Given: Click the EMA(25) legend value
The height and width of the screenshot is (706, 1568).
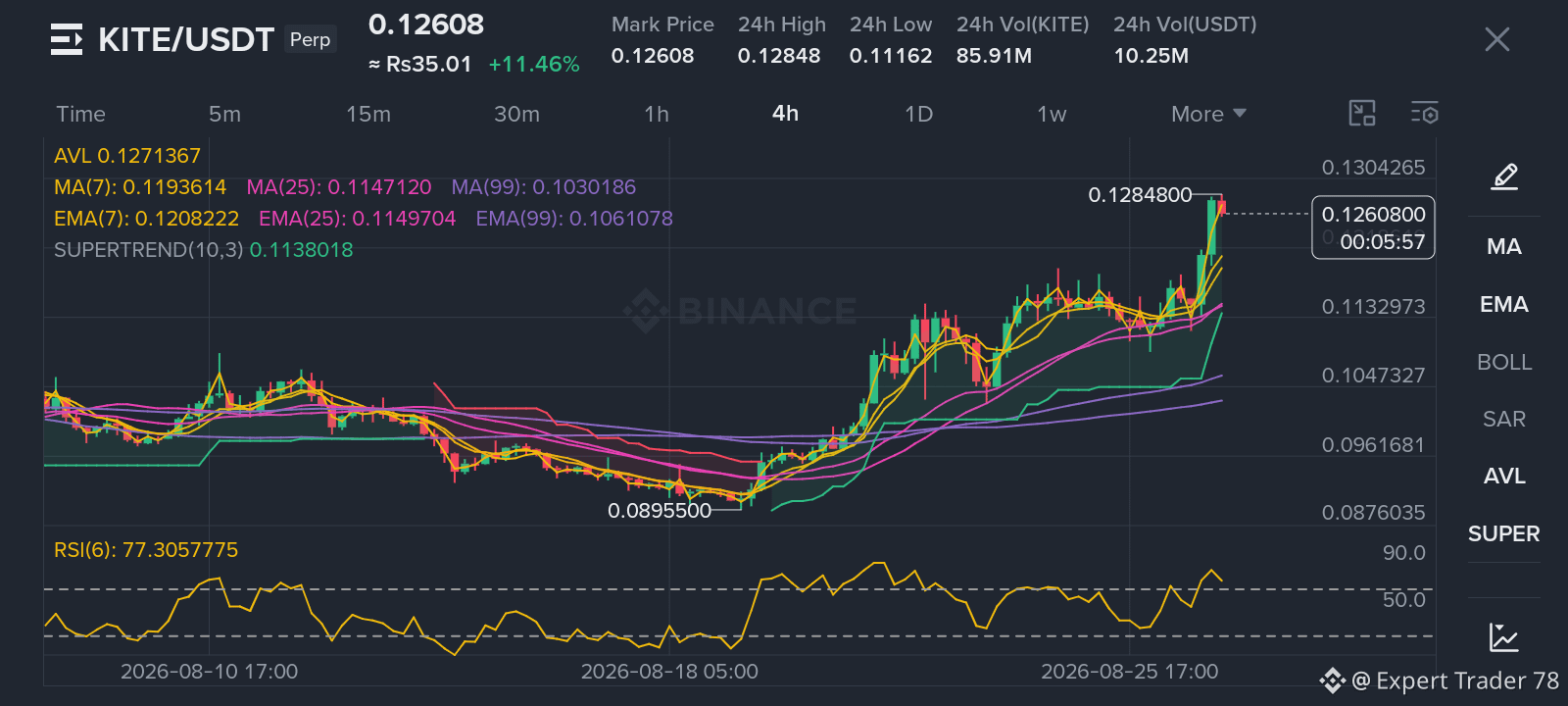Looking at the screenshot, I should tap(358, 219).
